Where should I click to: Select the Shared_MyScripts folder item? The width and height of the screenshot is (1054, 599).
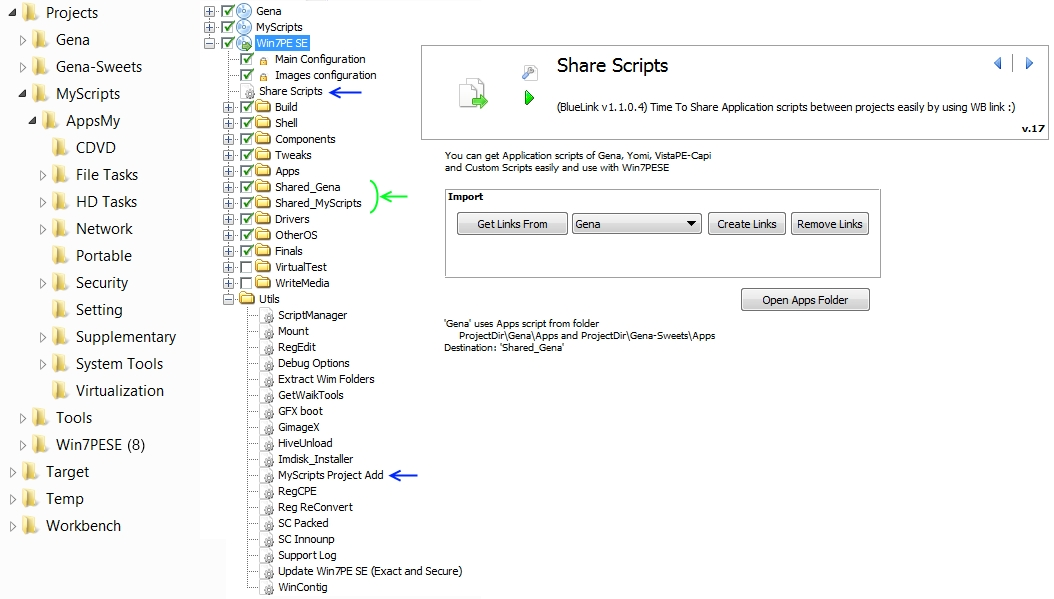click(x=318, y=202)
